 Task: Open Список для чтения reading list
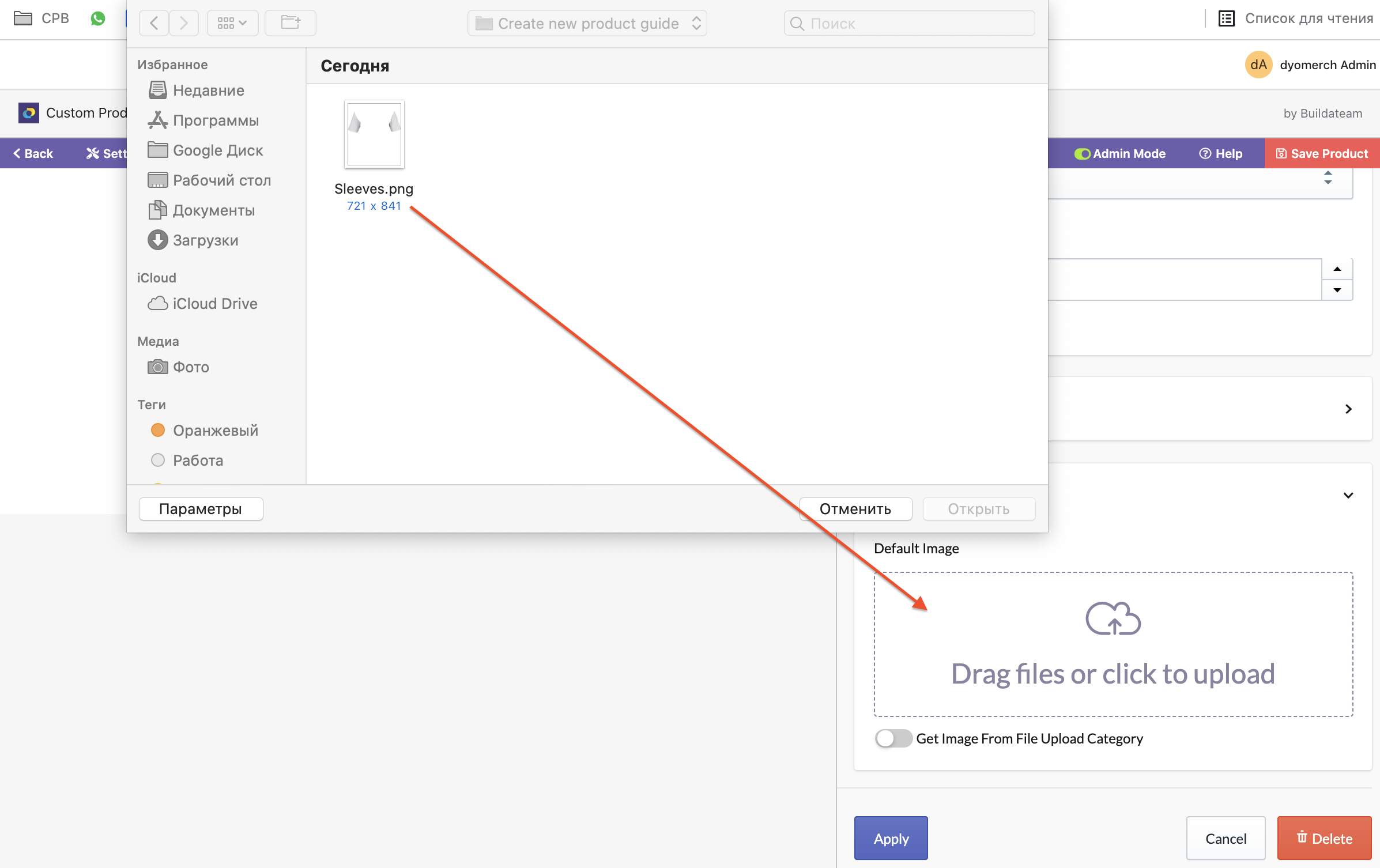pos(1296,18)
